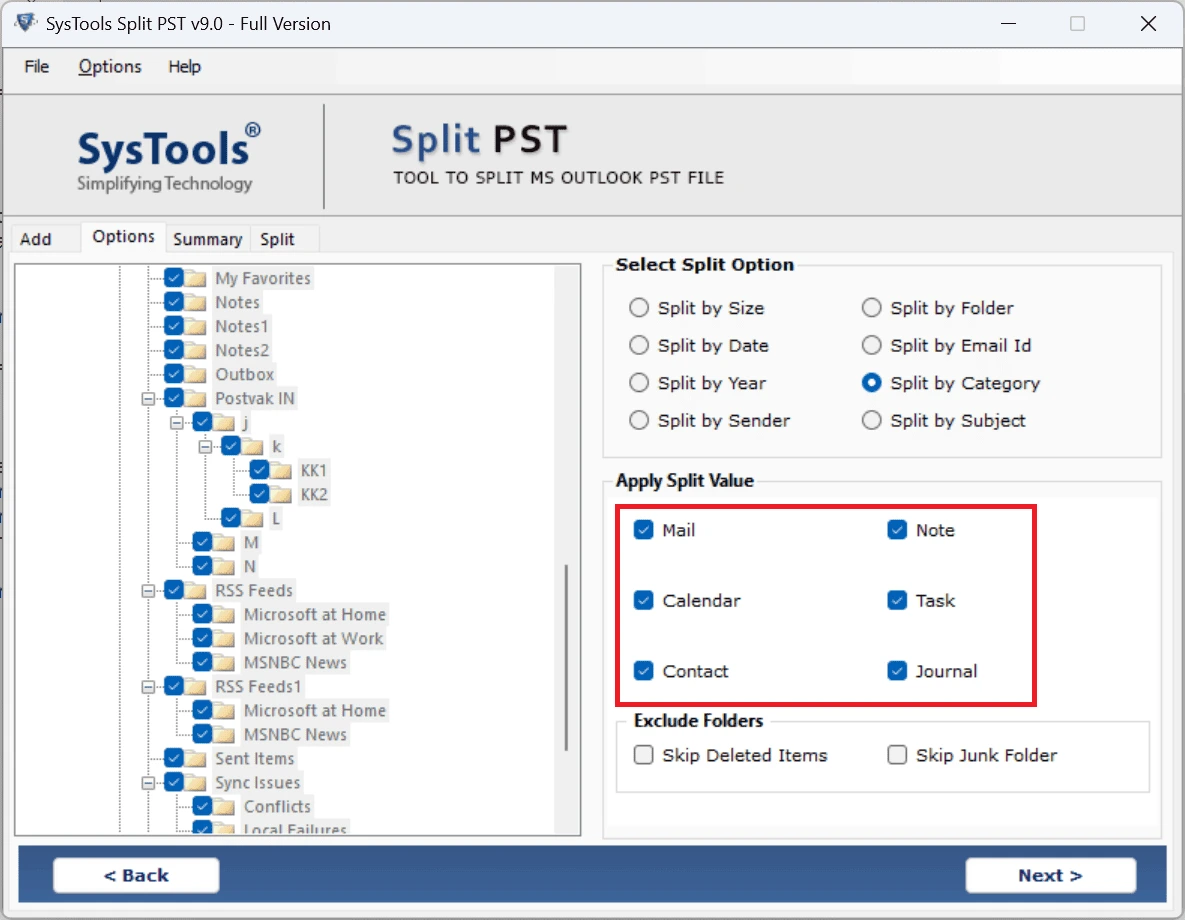Collapse the RSS Feeds1 tree node
The image size is (1185, 920).
pyautogui.click(x=148, y=686)
